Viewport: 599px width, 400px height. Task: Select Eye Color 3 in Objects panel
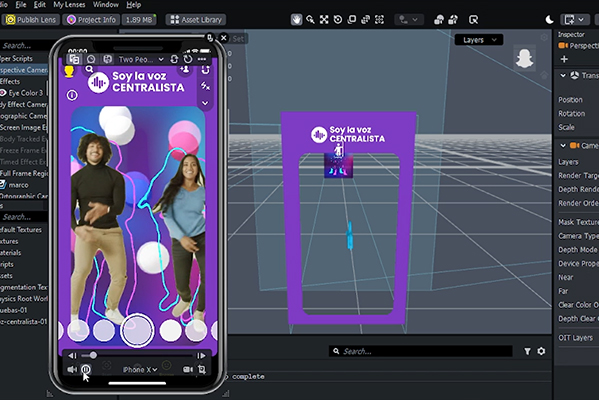click(26, 93)
